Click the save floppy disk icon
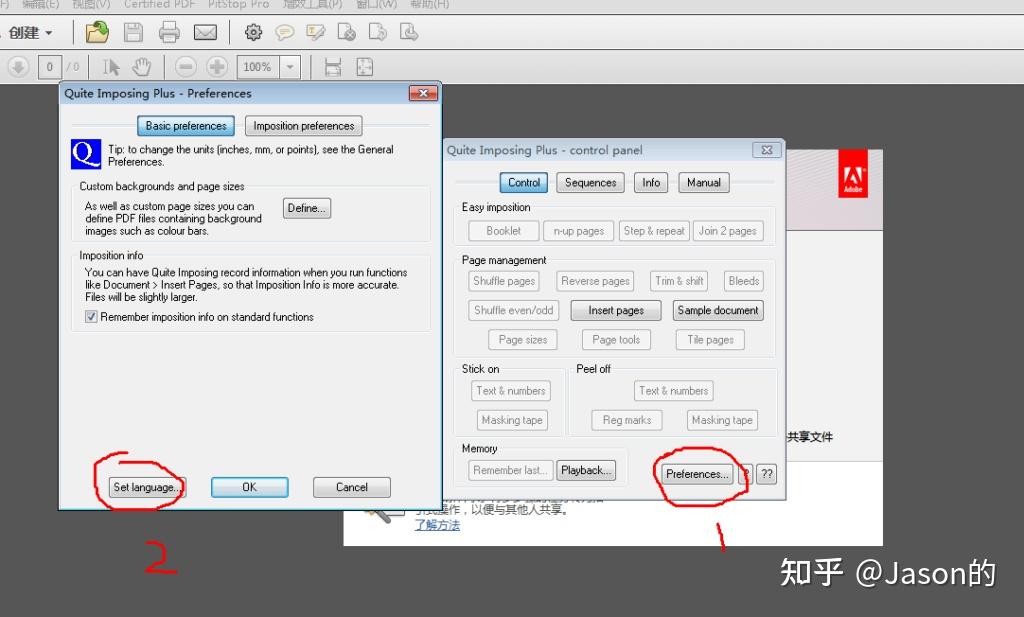Image resolution: width=1024 pixels, height=617 pixels. (x=133, y=32)
